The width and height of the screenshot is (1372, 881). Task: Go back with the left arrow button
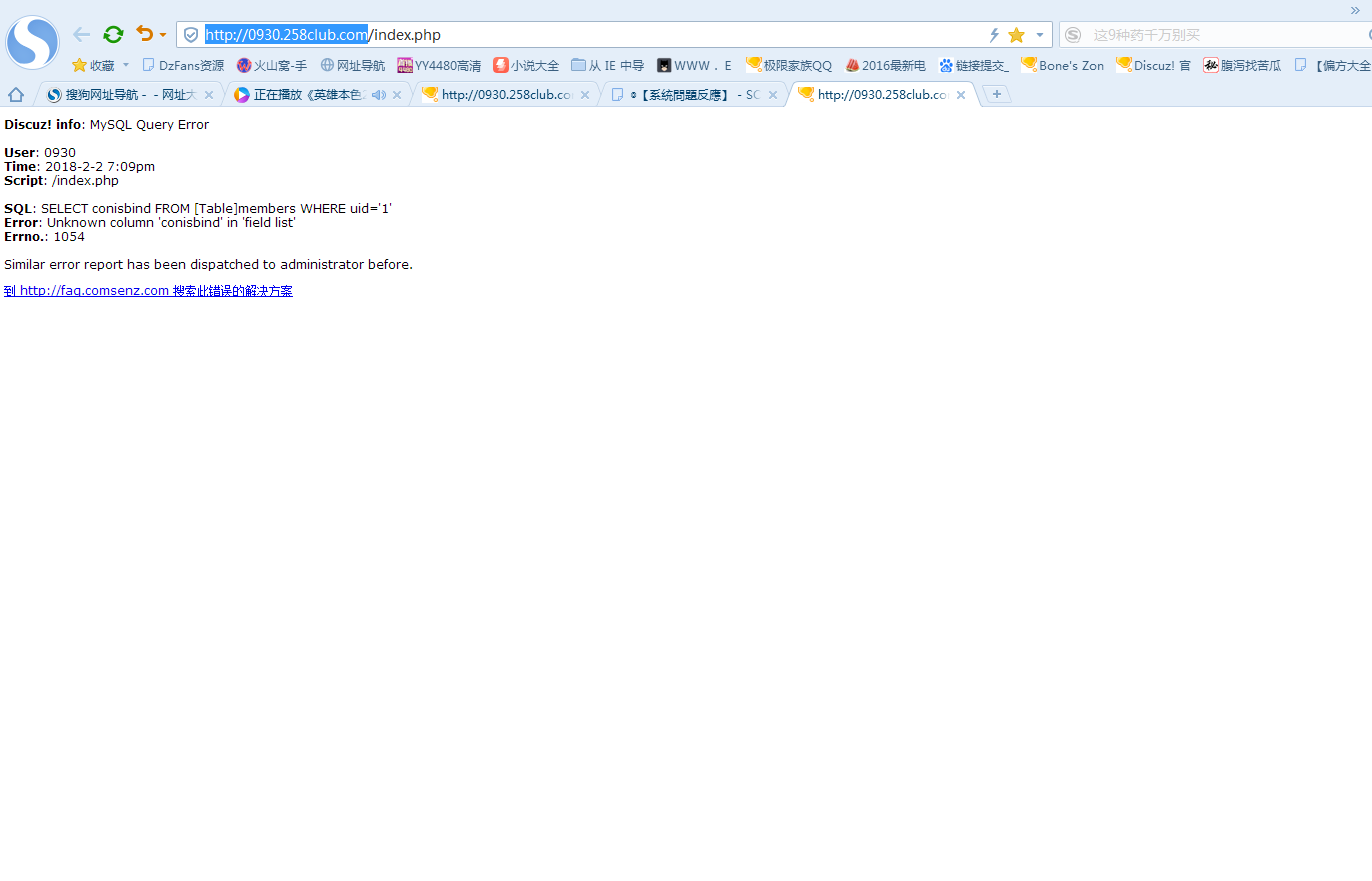tap(82, 35)
